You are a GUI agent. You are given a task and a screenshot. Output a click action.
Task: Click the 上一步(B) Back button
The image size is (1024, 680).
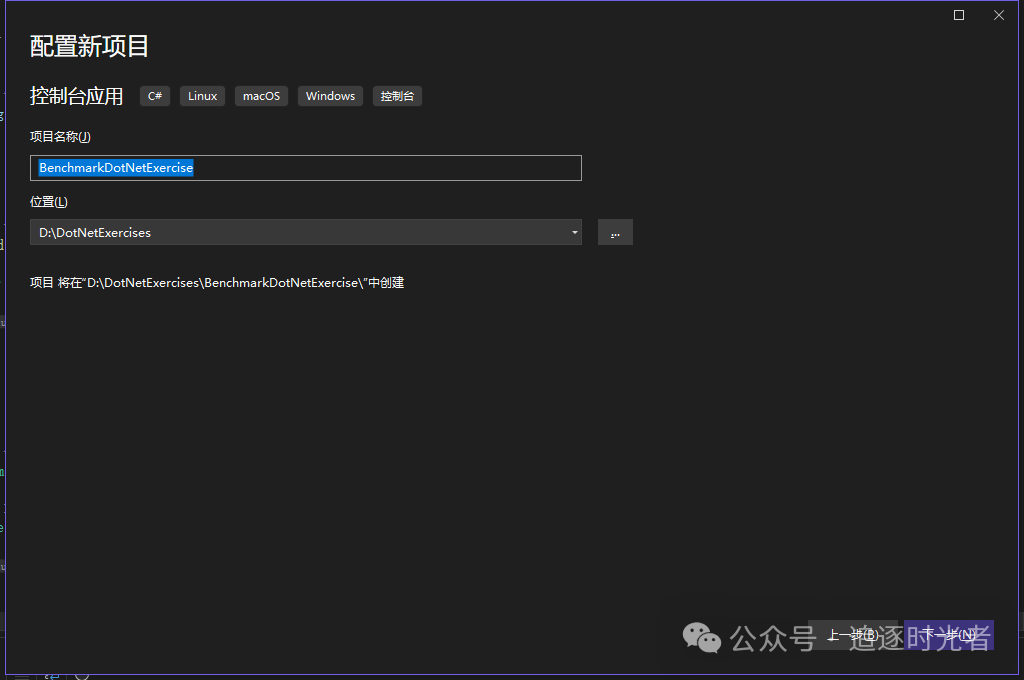click(x=852, y=634)
